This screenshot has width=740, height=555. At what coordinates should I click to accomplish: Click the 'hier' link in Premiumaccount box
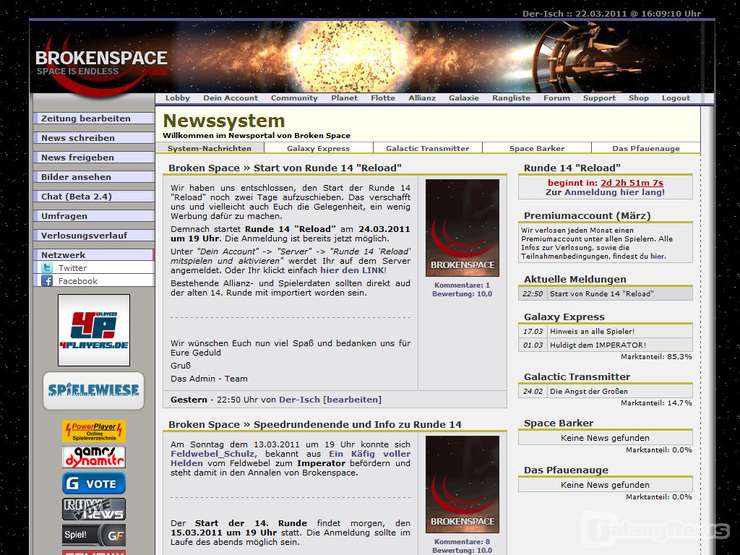pyautogui.click(x=657, y=256)
